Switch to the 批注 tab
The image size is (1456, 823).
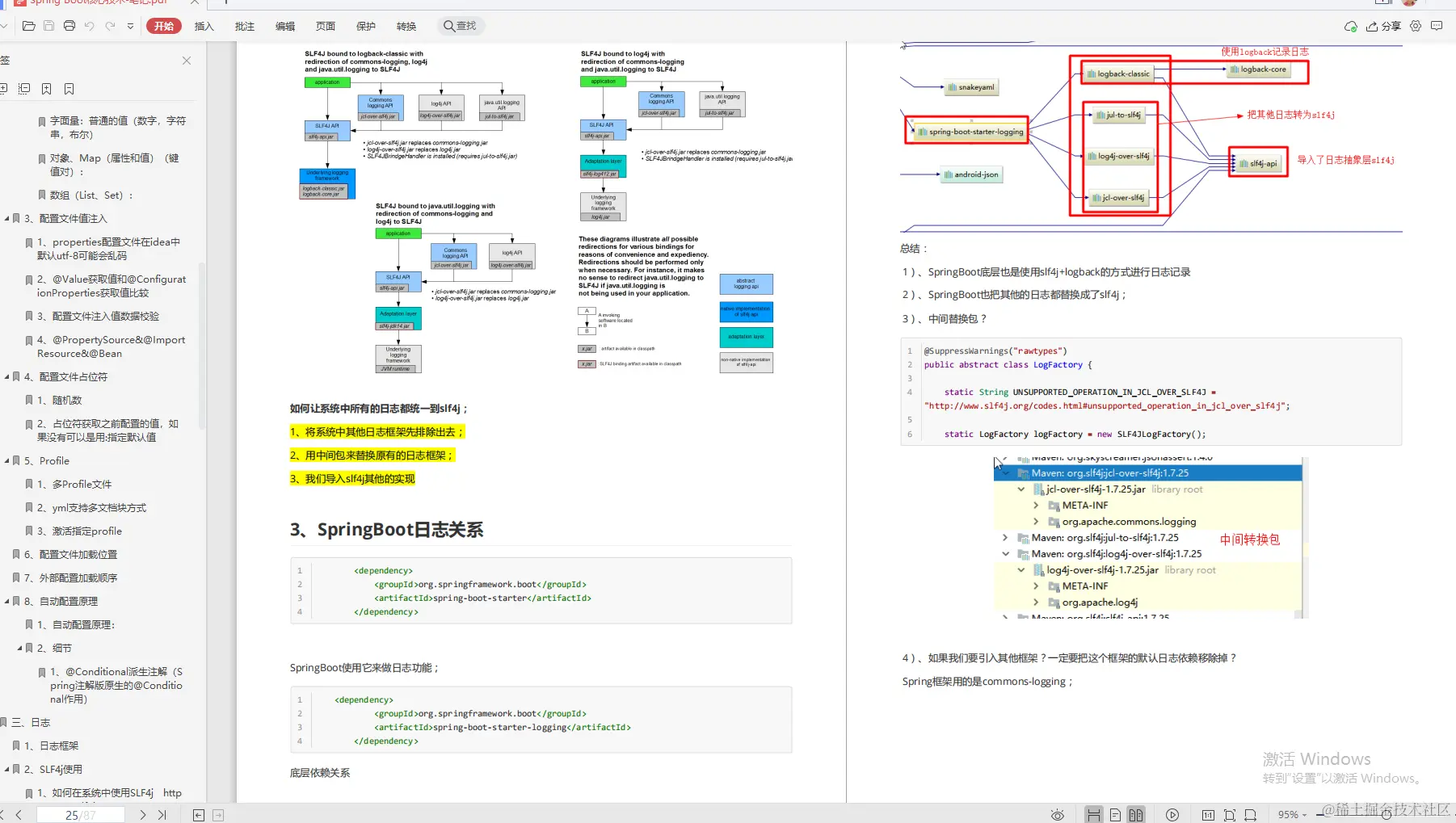(x=245, y=26)
